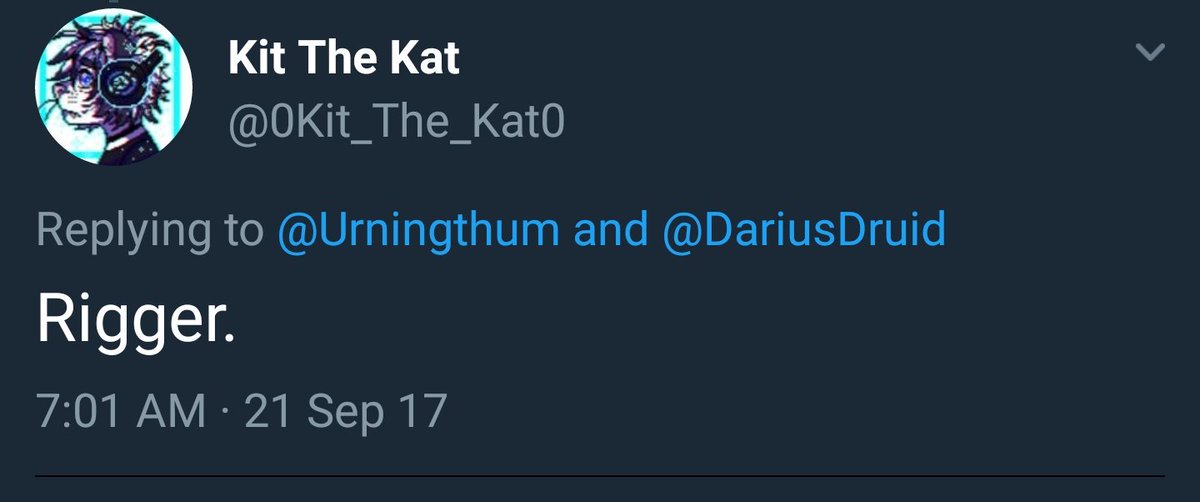Click empty area right of "Rigger."
Viewport: 1200px width, 502px height.
(700, 323)
